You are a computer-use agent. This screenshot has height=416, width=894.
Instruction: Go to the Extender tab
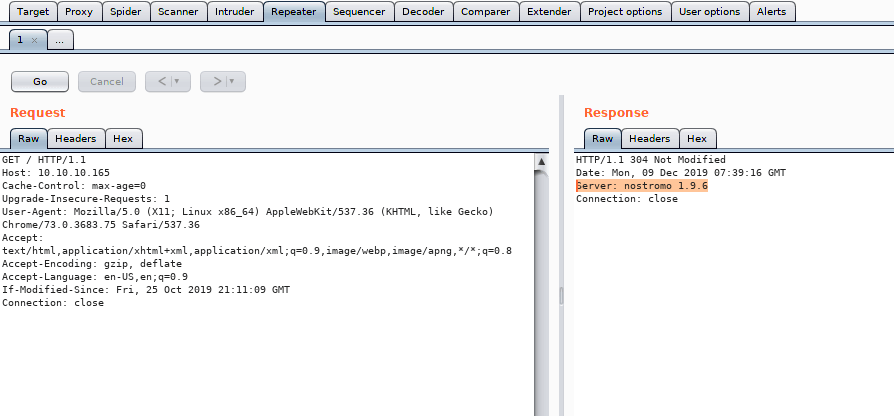pos(550,11)
